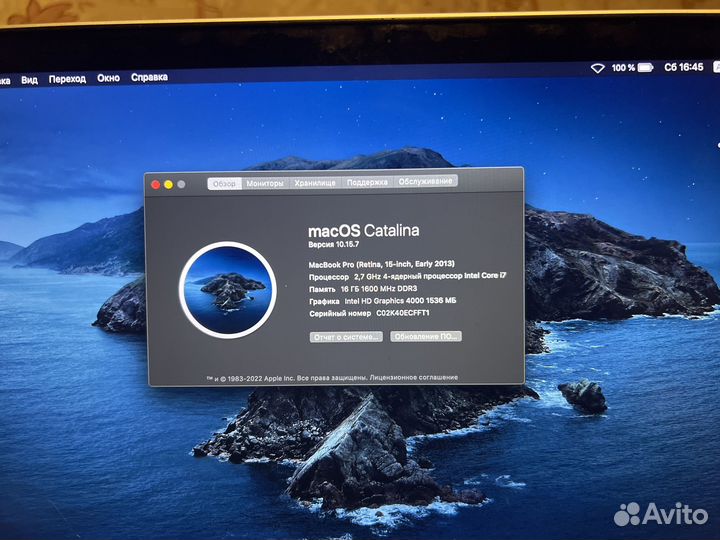This screenshot has width=720, height=540.
Task: Click the Версия 10.15.7 text
Action: click(x=334, y=245)
